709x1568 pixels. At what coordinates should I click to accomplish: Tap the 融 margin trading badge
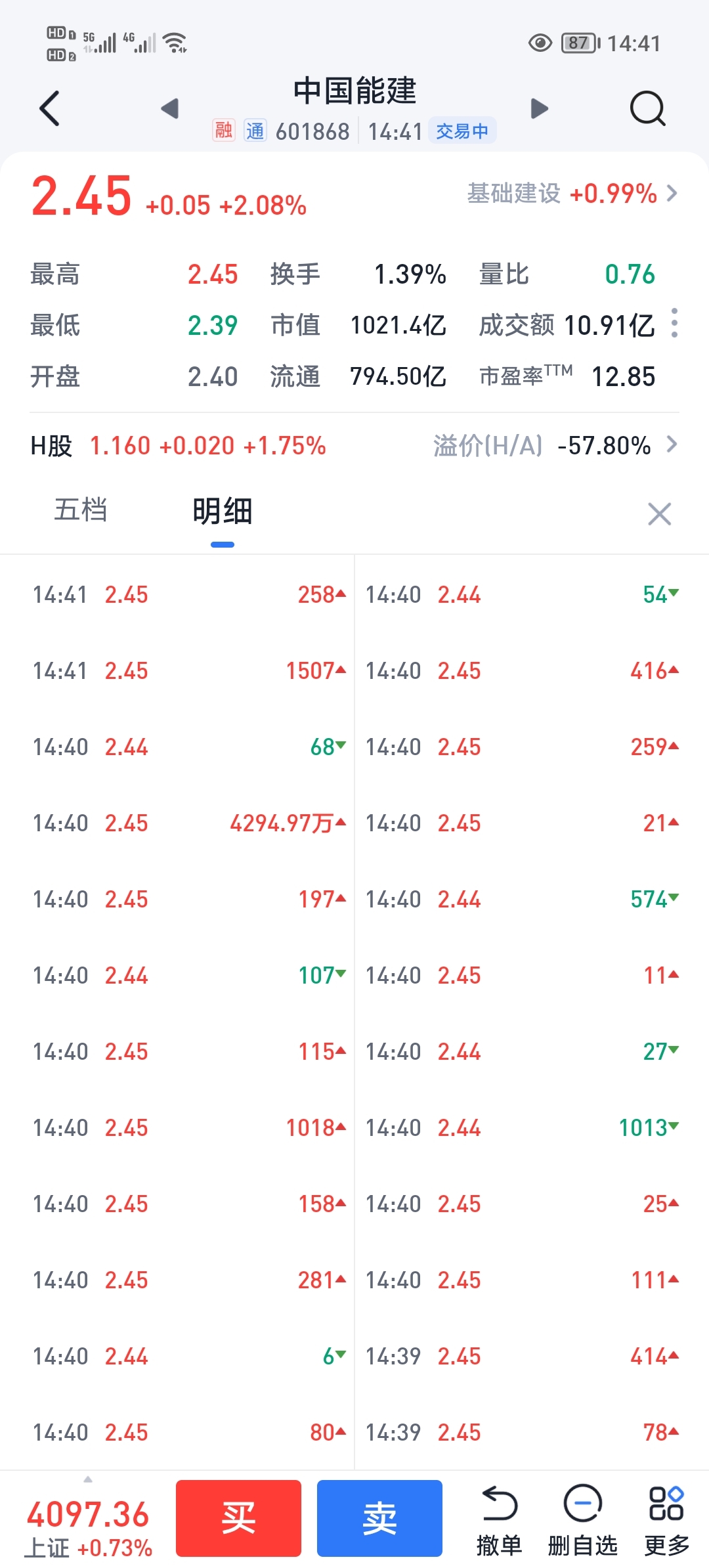click(224, 131)
